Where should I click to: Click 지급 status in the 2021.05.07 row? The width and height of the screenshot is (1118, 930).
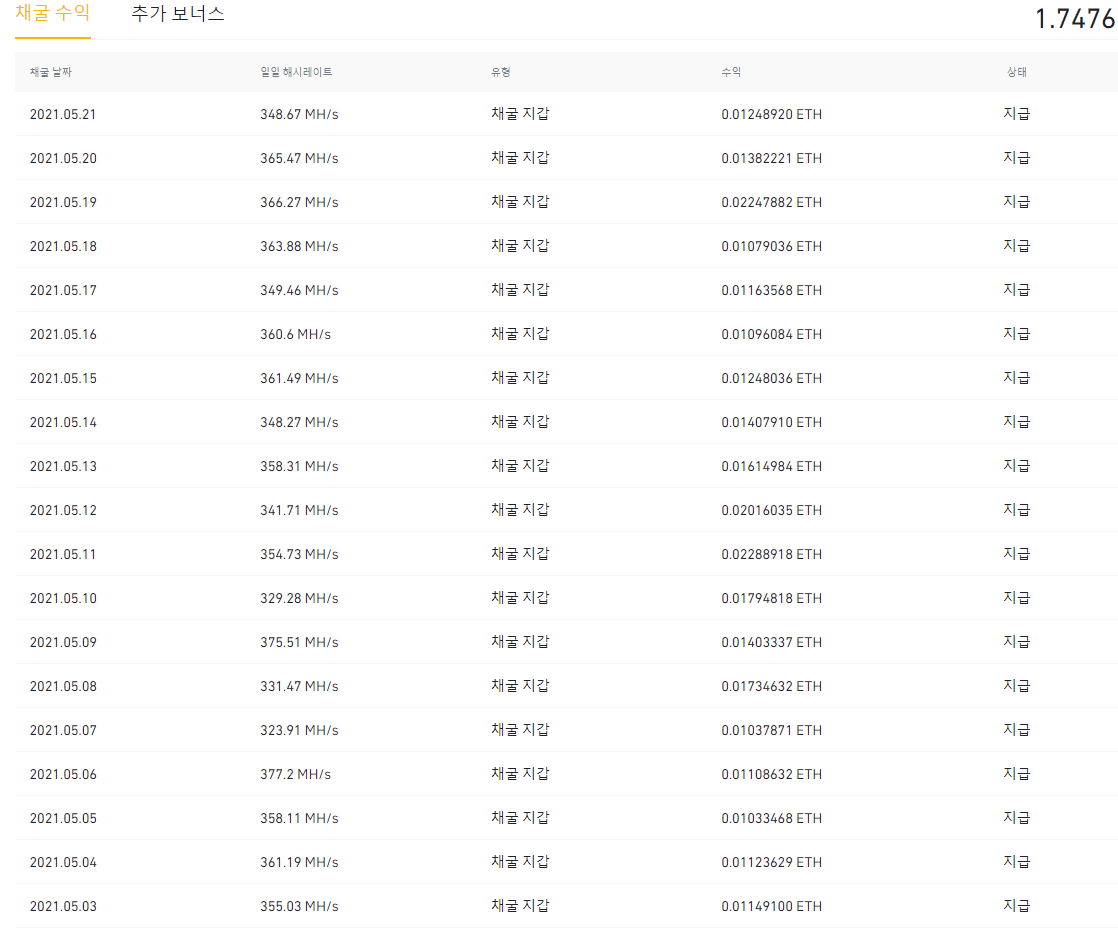(x=1017, y=730)
